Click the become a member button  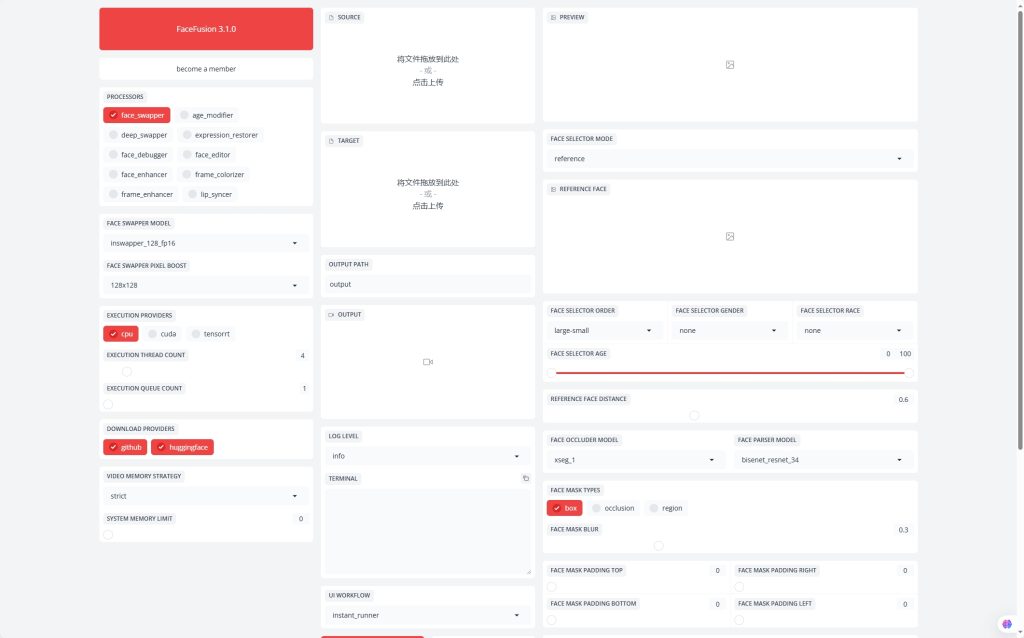(206, 69)
